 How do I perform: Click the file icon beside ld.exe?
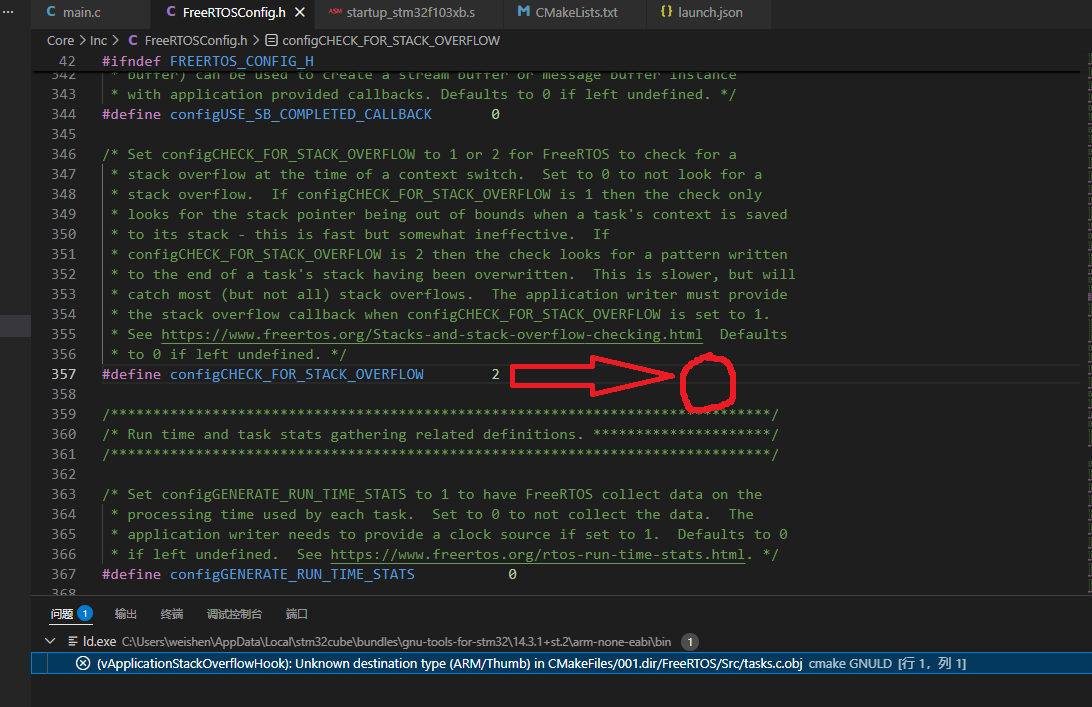tap(72, 641)
